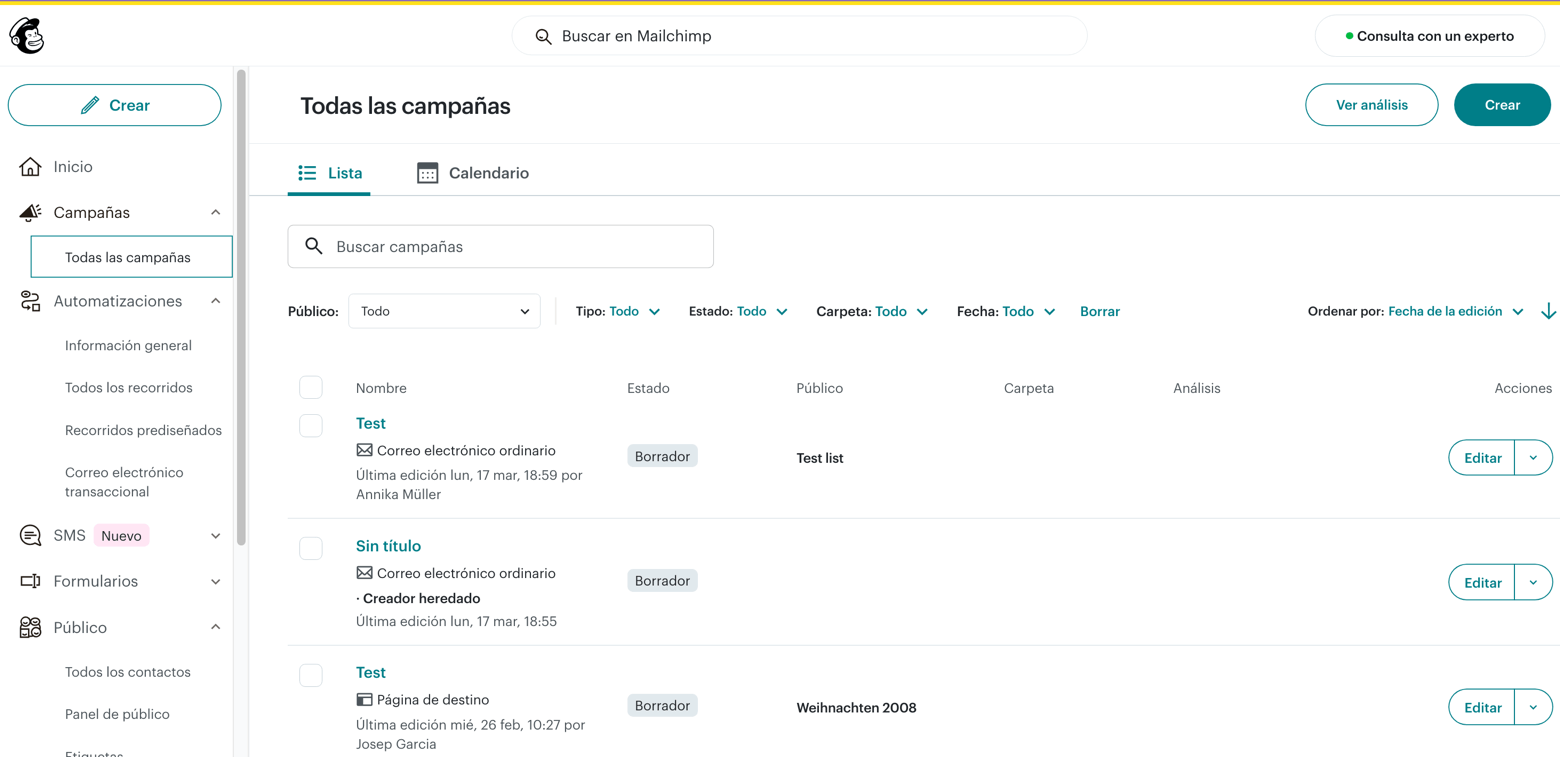Select Todas las campañas in sidebar
Viewport: 1560px width, 757px height.
point(131,257)
